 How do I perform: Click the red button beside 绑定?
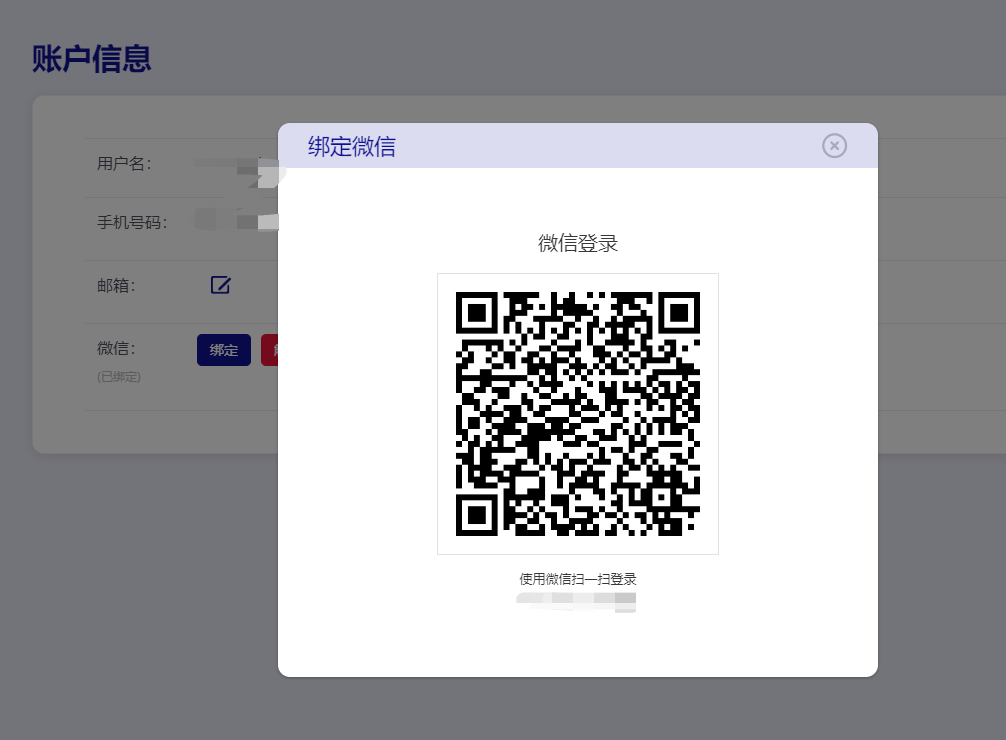click(x=269, y=350)
